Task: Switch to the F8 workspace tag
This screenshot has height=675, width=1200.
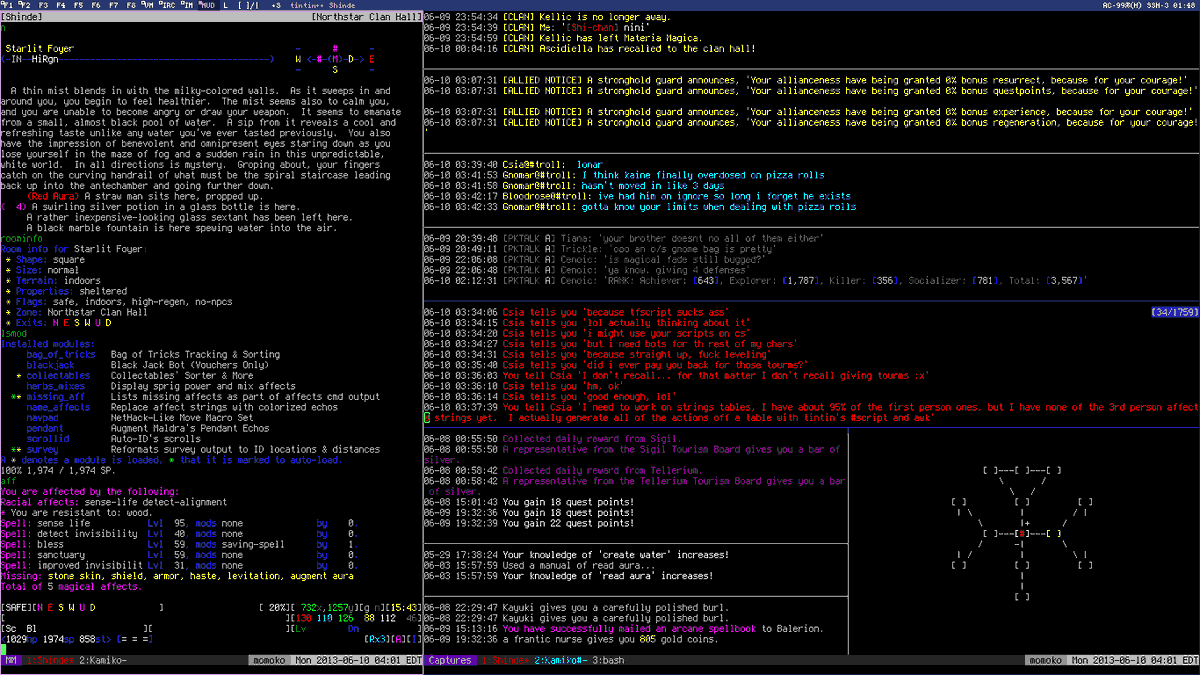Action: pyautogui.click(x=129, y=5)
